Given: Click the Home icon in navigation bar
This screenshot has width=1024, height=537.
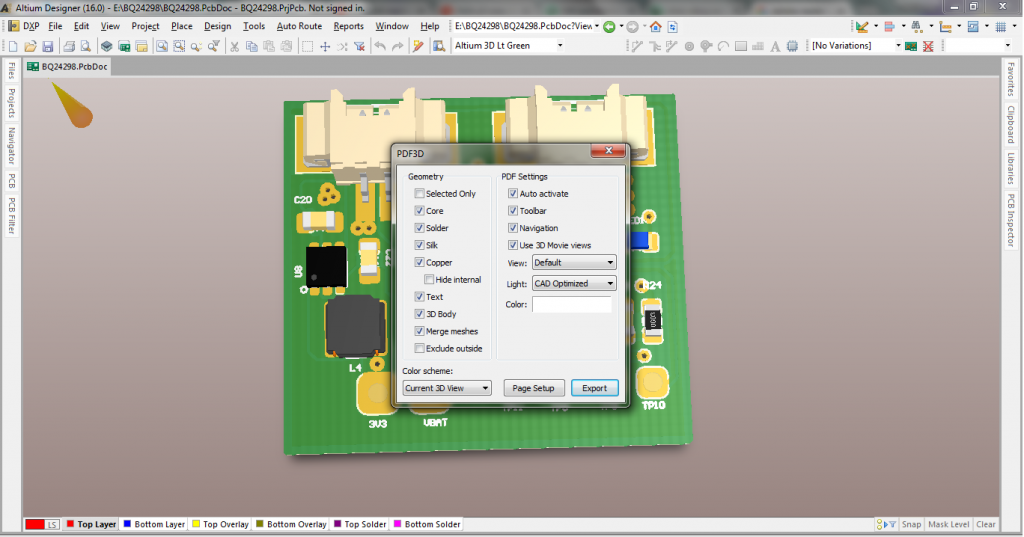Looking at the screenshot, I should (x=656, y=26).
